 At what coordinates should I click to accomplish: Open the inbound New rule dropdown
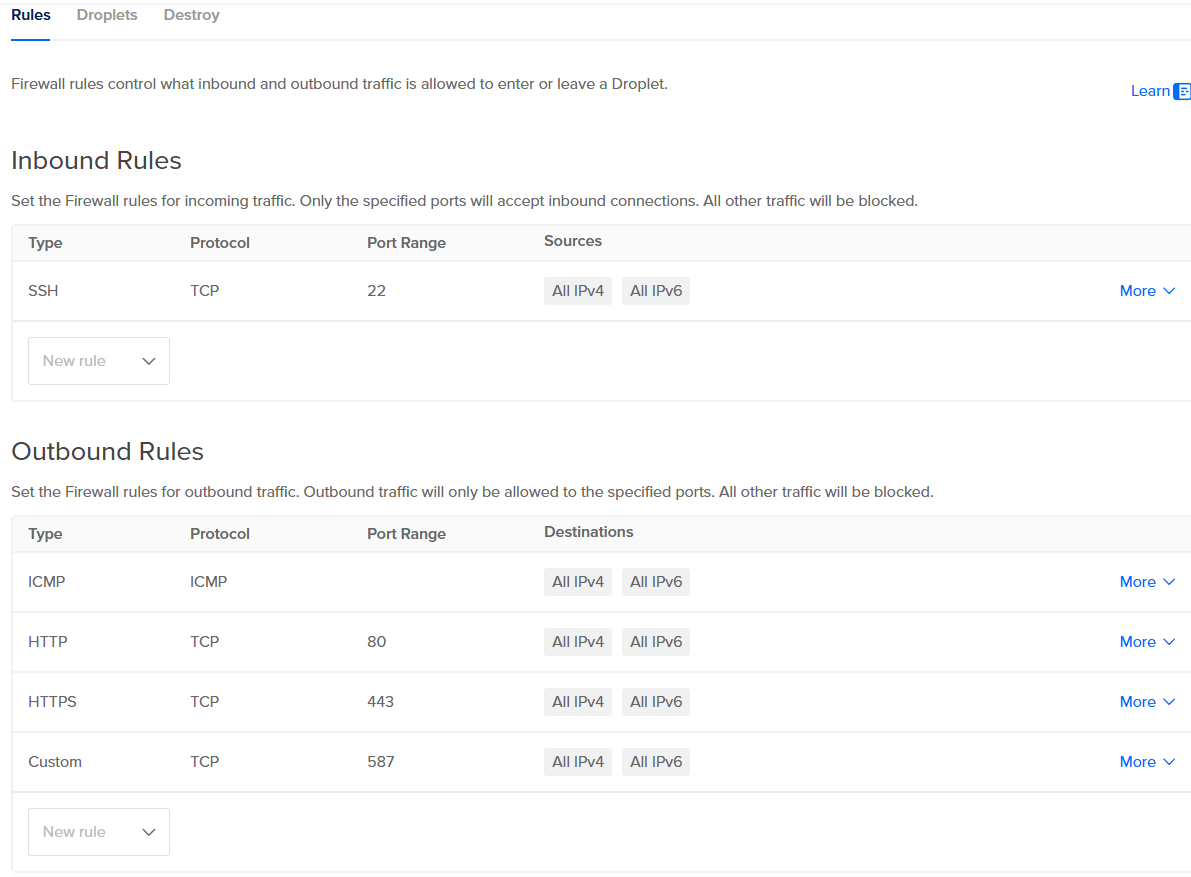pos(99,361)
